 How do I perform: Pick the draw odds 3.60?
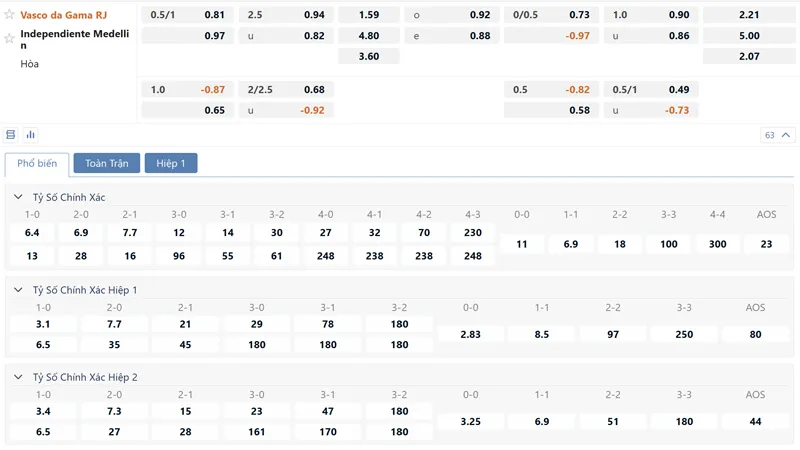point(369,56)
